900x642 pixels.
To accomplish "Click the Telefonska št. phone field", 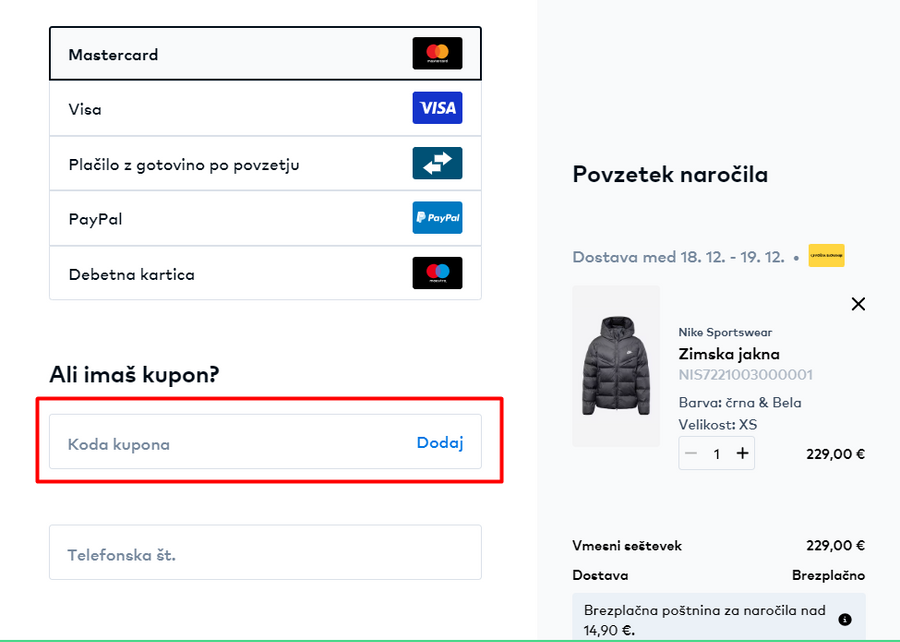I will 265,553.
